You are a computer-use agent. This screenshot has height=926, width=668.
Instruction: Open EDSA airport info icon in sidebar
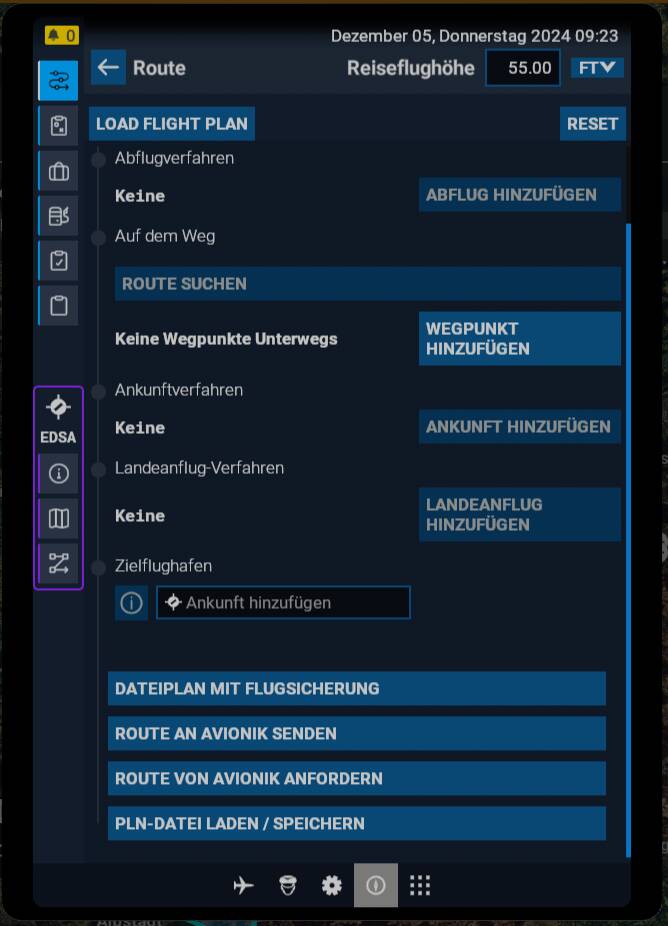(58, 474)
